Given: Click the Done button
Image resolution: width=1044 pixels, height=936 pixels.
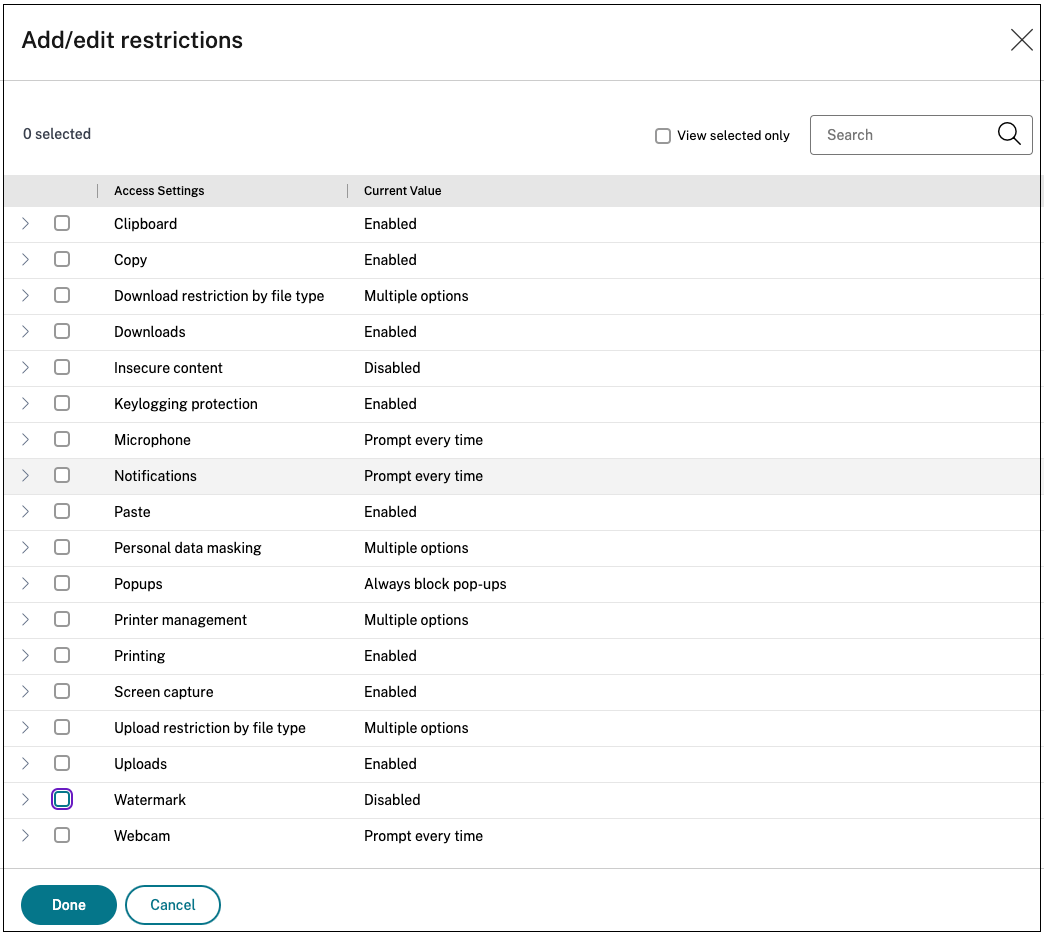Looking at the screenshot, I should pos(69,905).
